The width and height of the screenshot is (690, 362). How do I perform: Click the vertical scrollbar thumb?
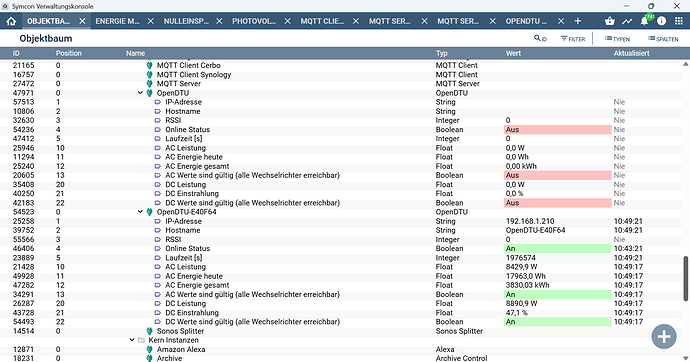[686, 278]
